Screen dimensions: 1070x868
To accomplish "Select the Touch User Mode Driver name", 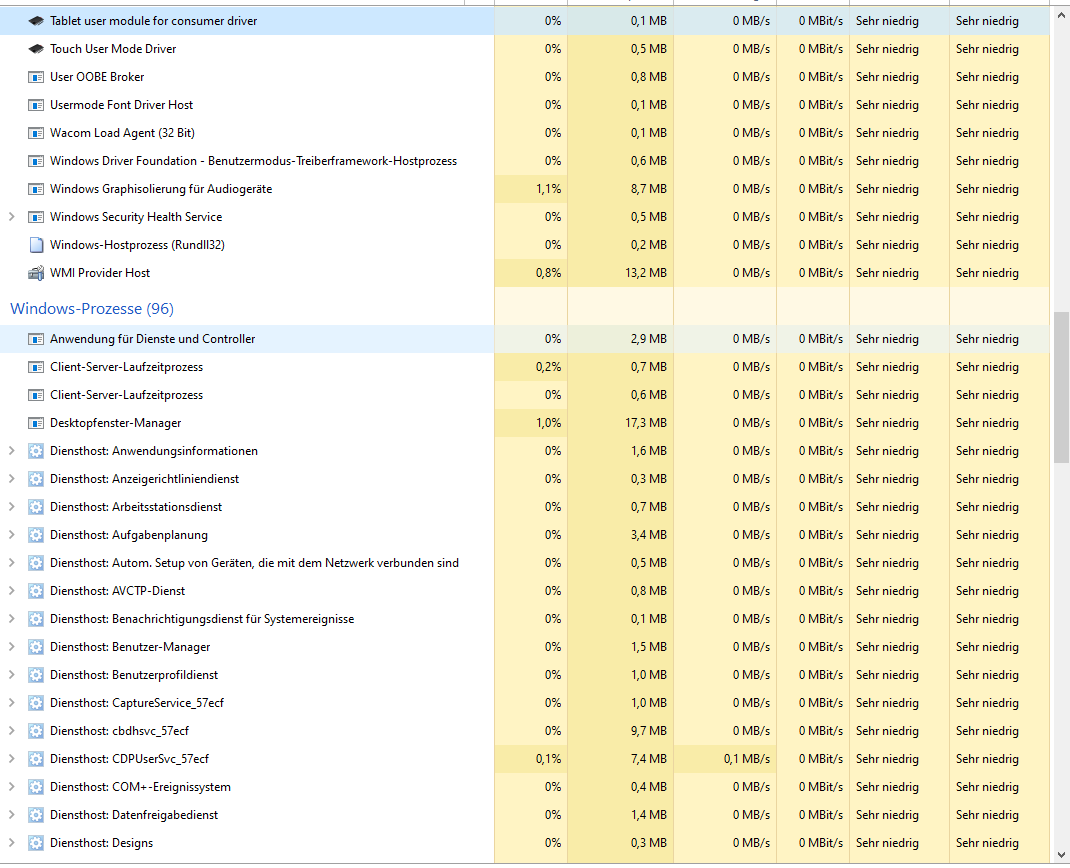I will click(113, 49).
